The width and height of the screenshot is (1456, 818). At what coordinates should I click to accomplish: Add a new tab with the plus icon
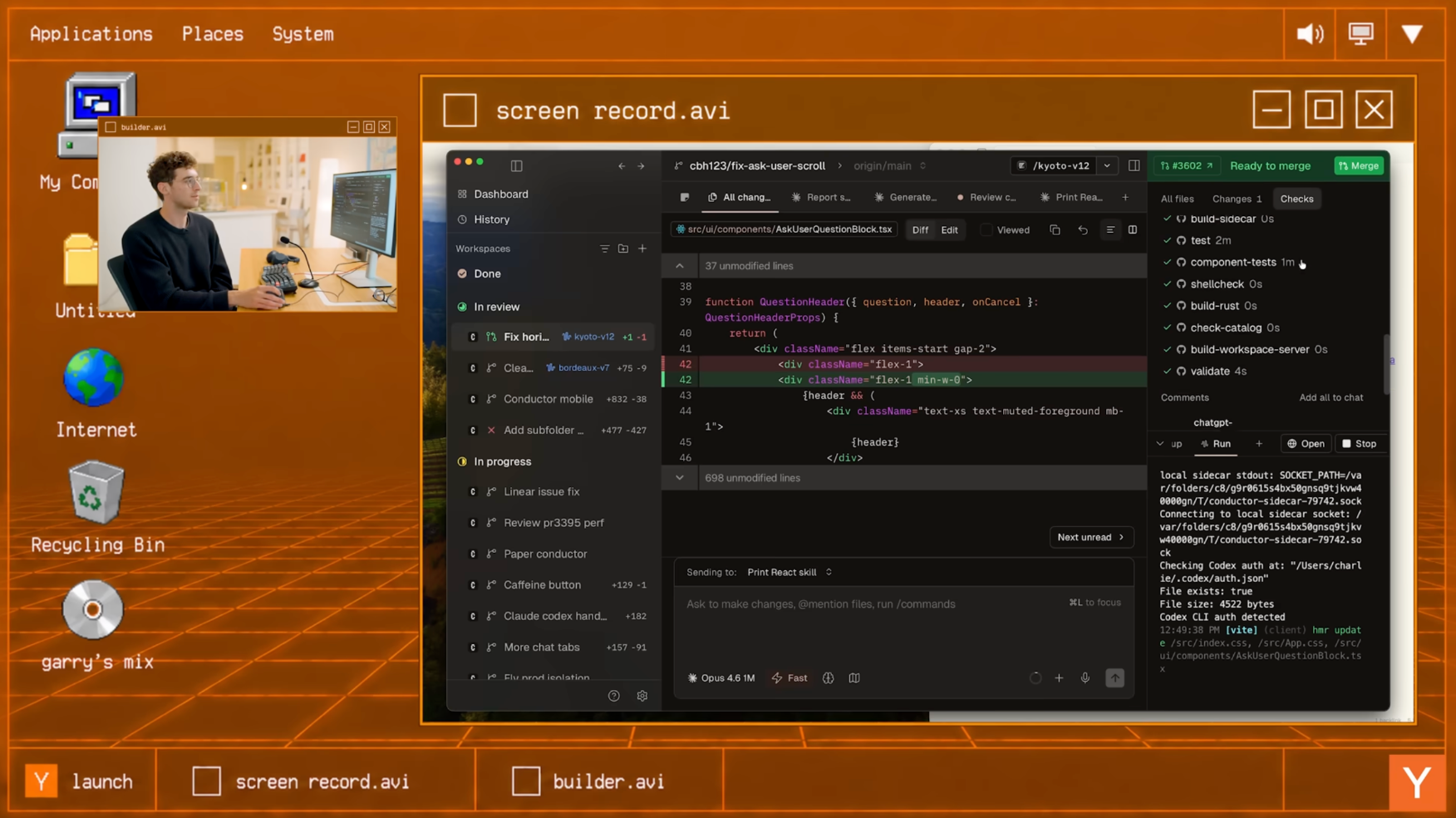point(1125,197)
